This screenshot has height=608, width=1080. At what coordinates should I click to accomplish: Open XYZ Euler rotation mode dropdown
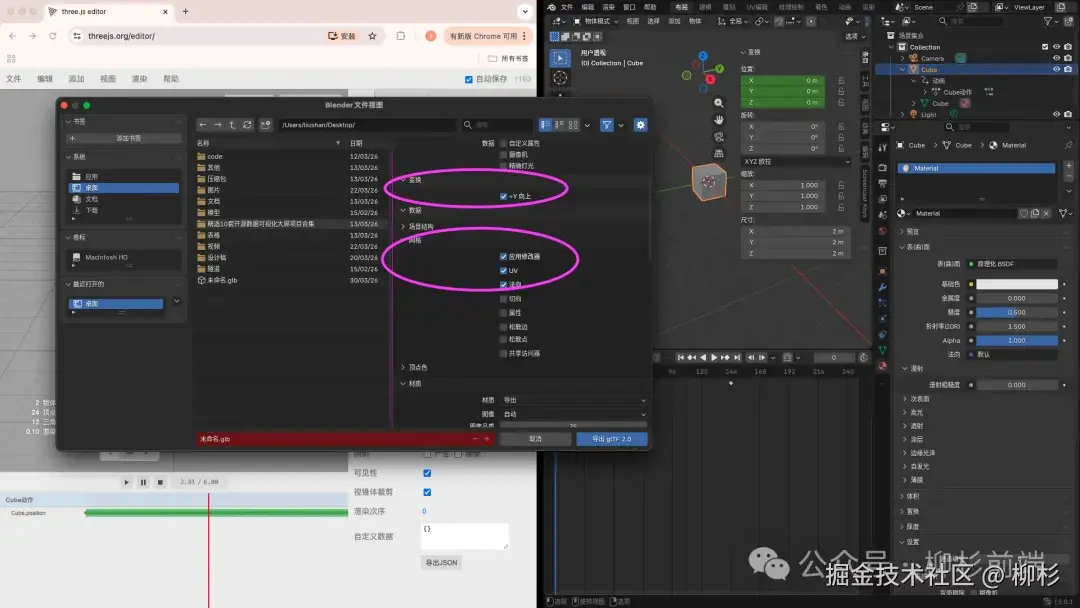(x=796, y=161)
